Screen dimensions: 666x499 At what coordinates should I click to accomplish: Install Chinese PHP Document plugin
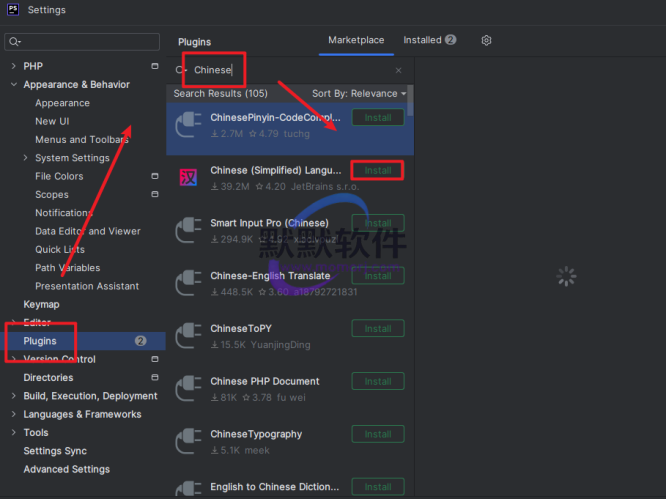(x=378, y=381)
